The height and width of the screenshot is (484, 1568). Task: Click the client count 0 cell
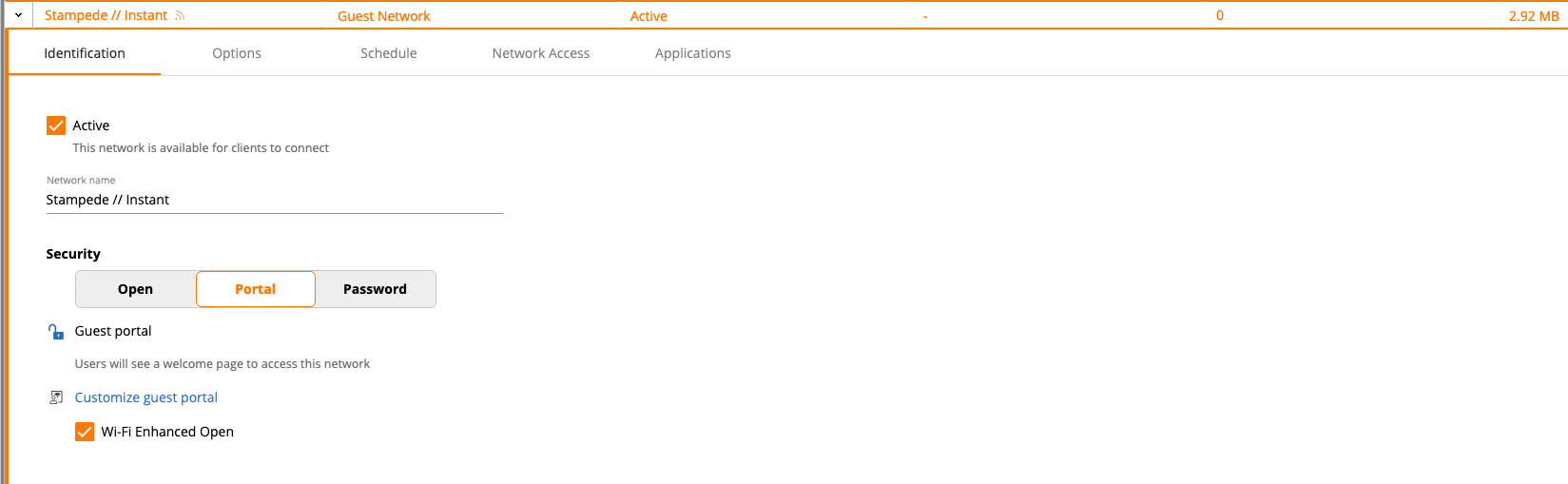(x=1220, y=15)
